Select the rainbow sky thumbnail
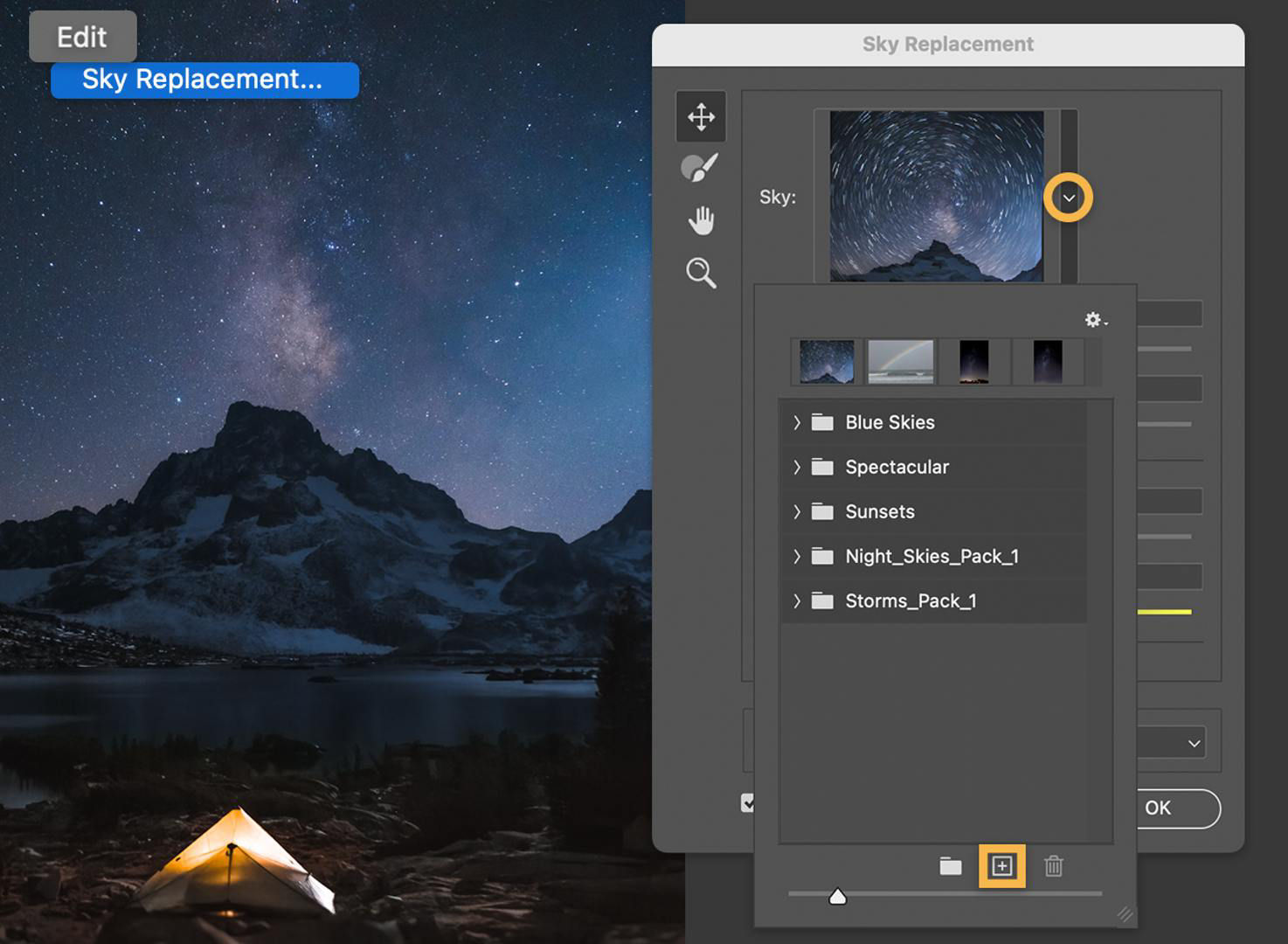The height and width of the screenshot is (944, 1288). 899,361
